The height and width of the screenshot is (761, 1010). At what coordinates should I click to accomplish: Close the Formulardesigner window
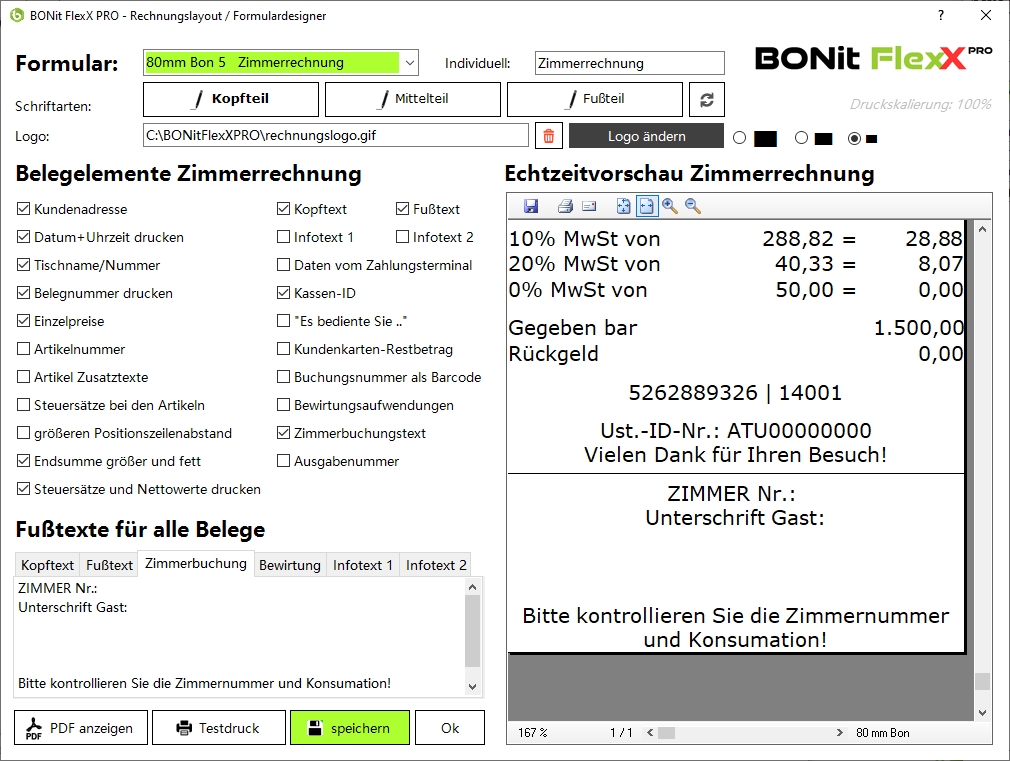point(986,15)
